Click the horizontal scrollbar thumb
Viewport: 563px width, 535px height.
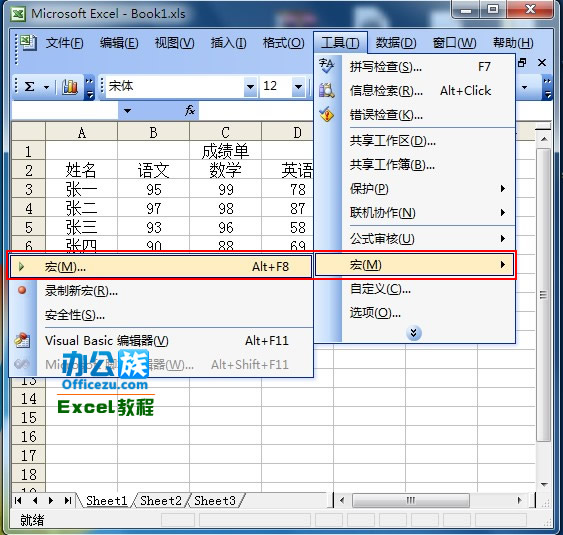[410, 500]
